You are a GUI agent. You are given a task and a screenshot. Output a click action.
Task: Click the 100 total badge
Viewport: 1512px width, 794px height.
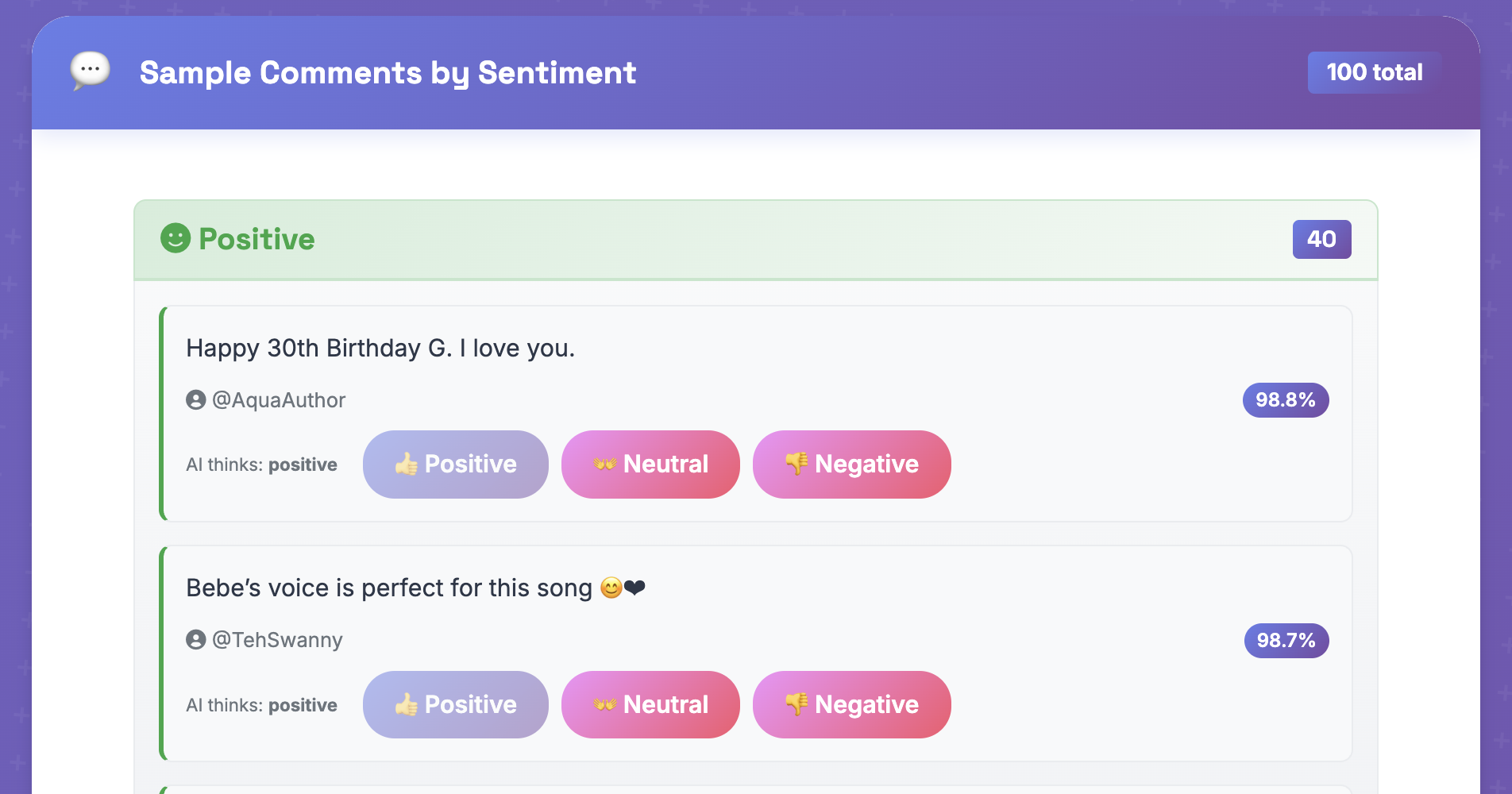point(1374,72)
